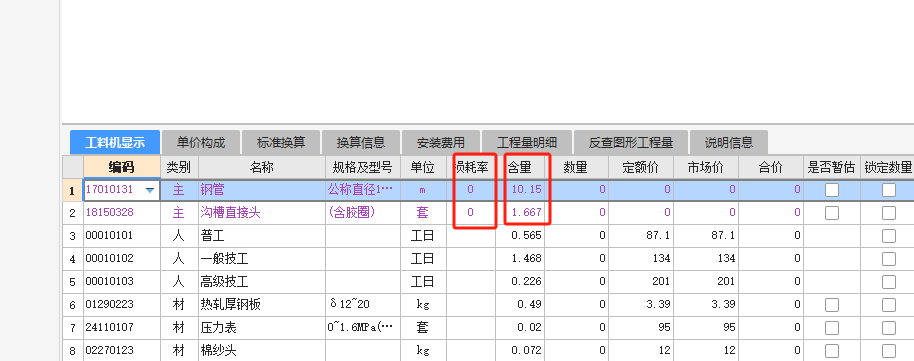Click 定额价 value 87.1

(x=641, y=236)
